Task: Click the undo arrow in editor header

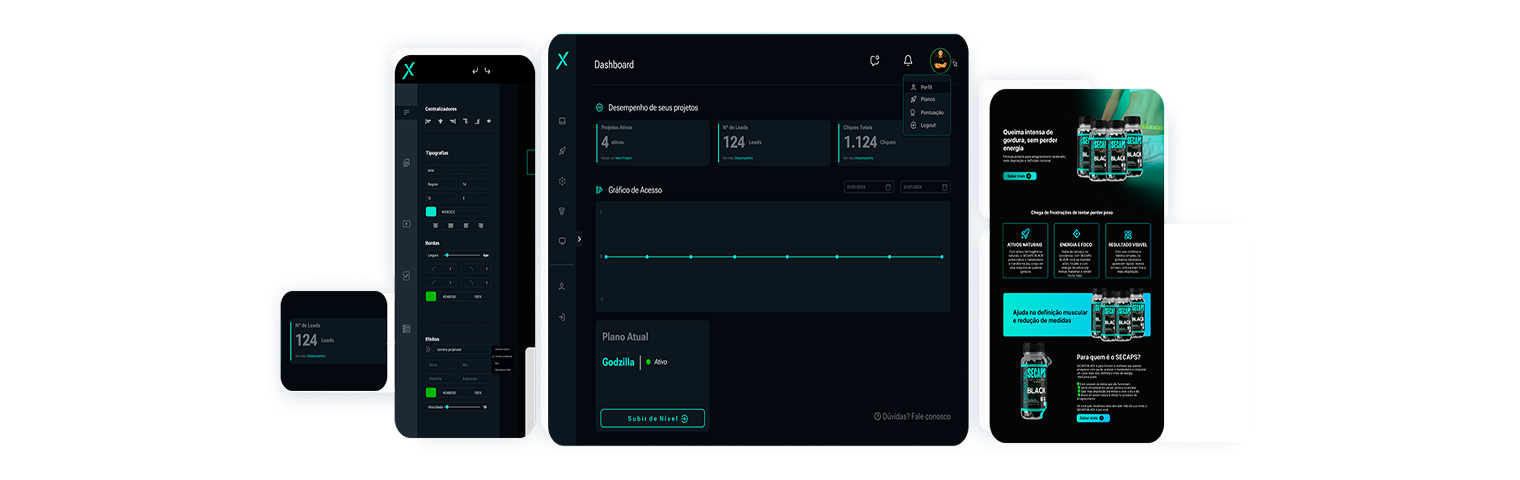Action: pos(475,71)
